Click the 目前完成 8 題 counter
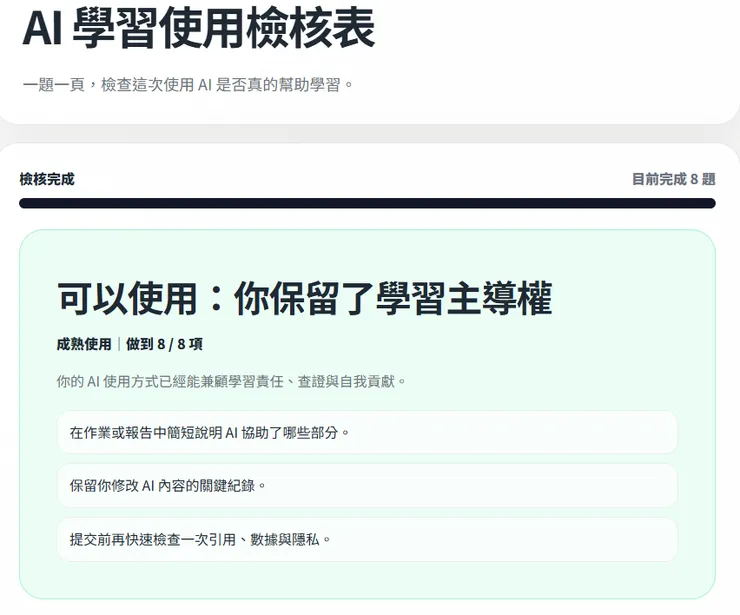Image resolution: width=740 pixels, height=615 pixels. pos(673,179)
